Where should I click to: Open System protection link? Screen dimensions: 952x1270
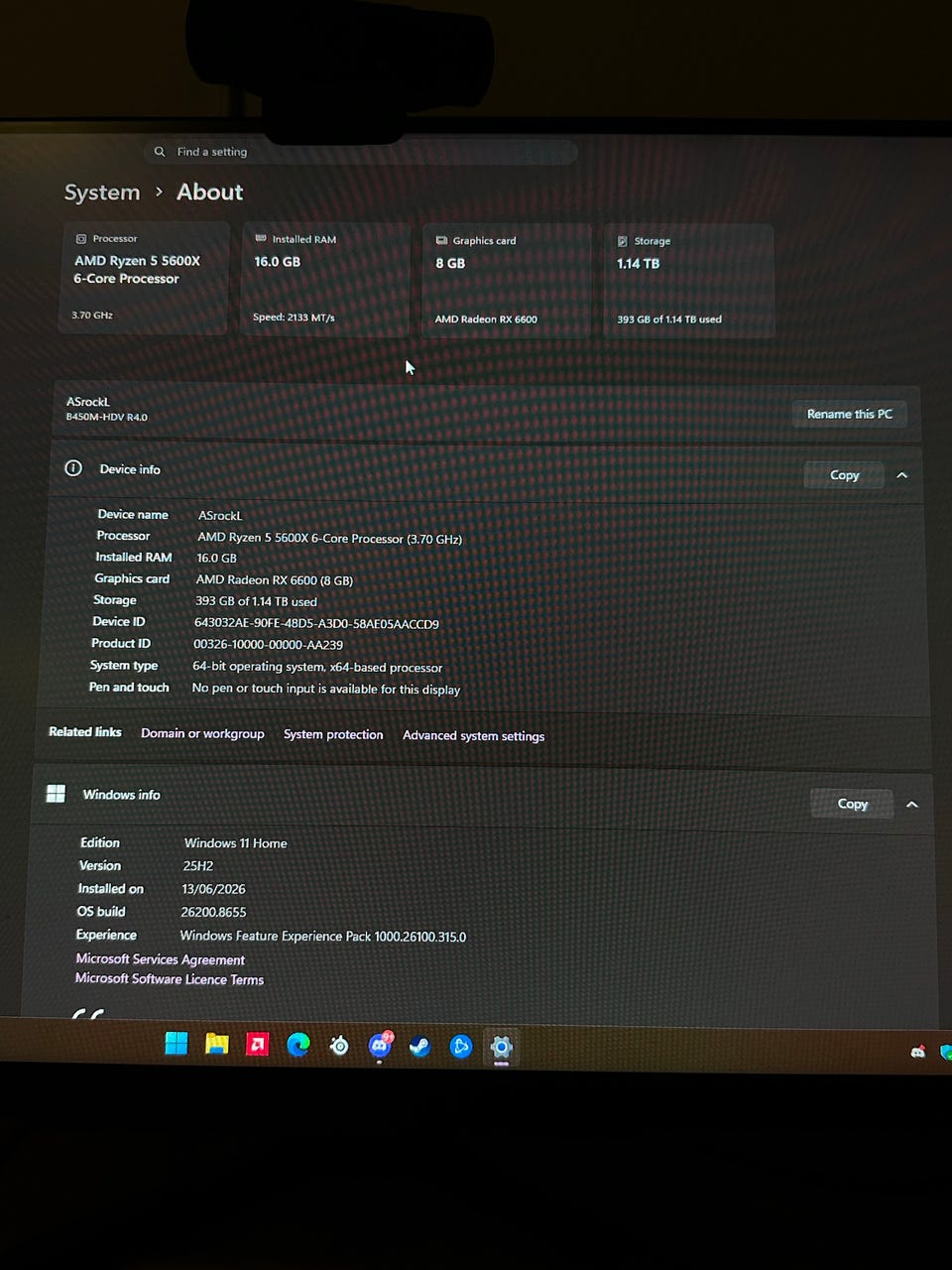point(333,734)
